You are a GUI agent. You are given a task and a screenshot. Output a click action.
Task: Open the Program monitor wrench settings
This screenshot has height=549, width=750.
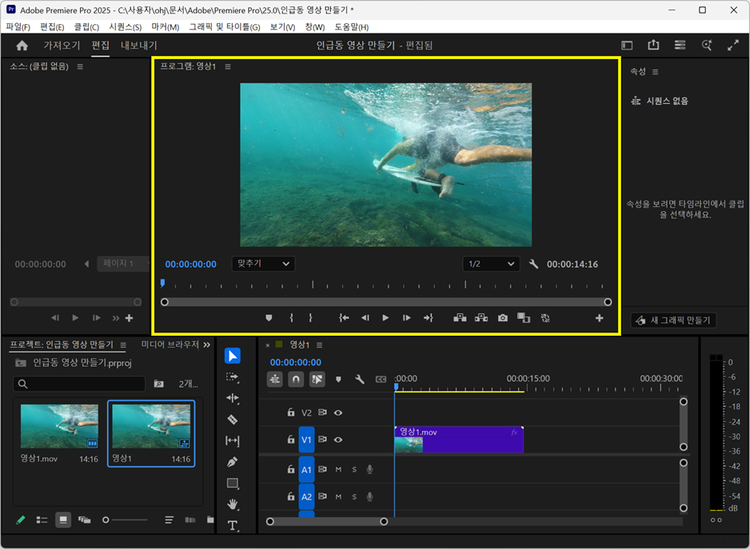[534, 264]
